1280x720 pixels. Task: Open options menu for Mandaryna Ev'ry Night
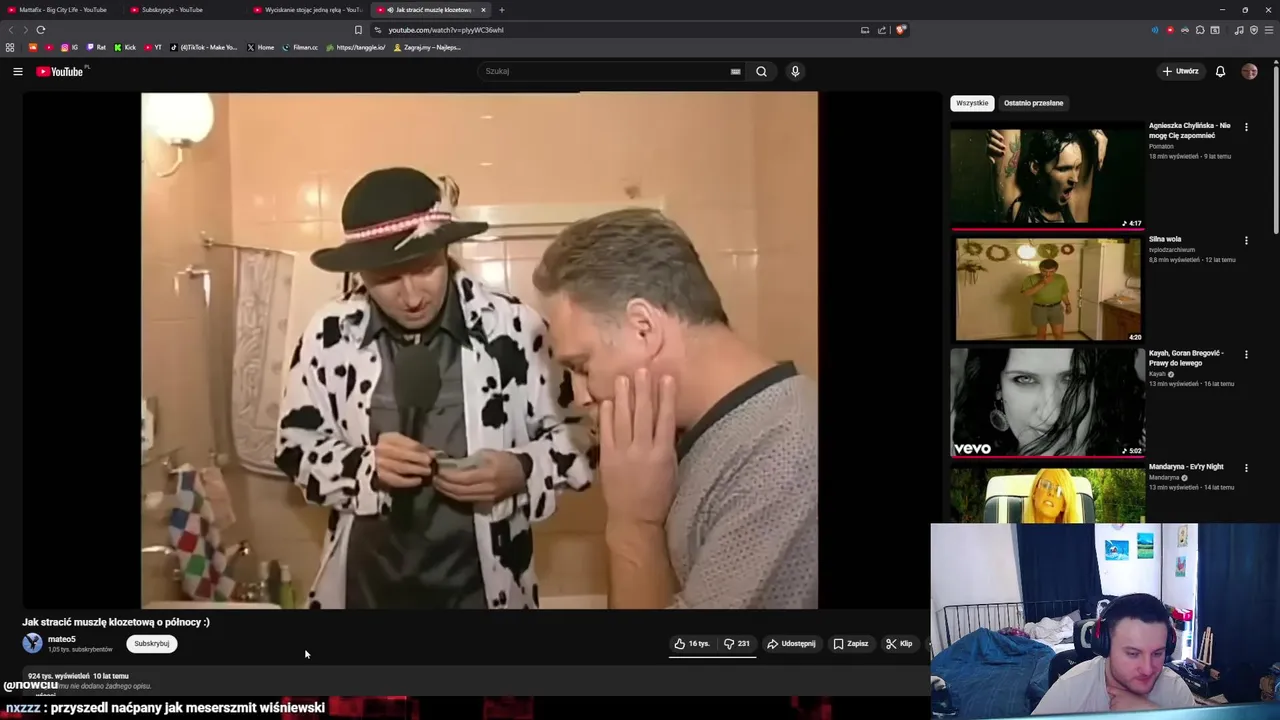tap(1246, 467)
